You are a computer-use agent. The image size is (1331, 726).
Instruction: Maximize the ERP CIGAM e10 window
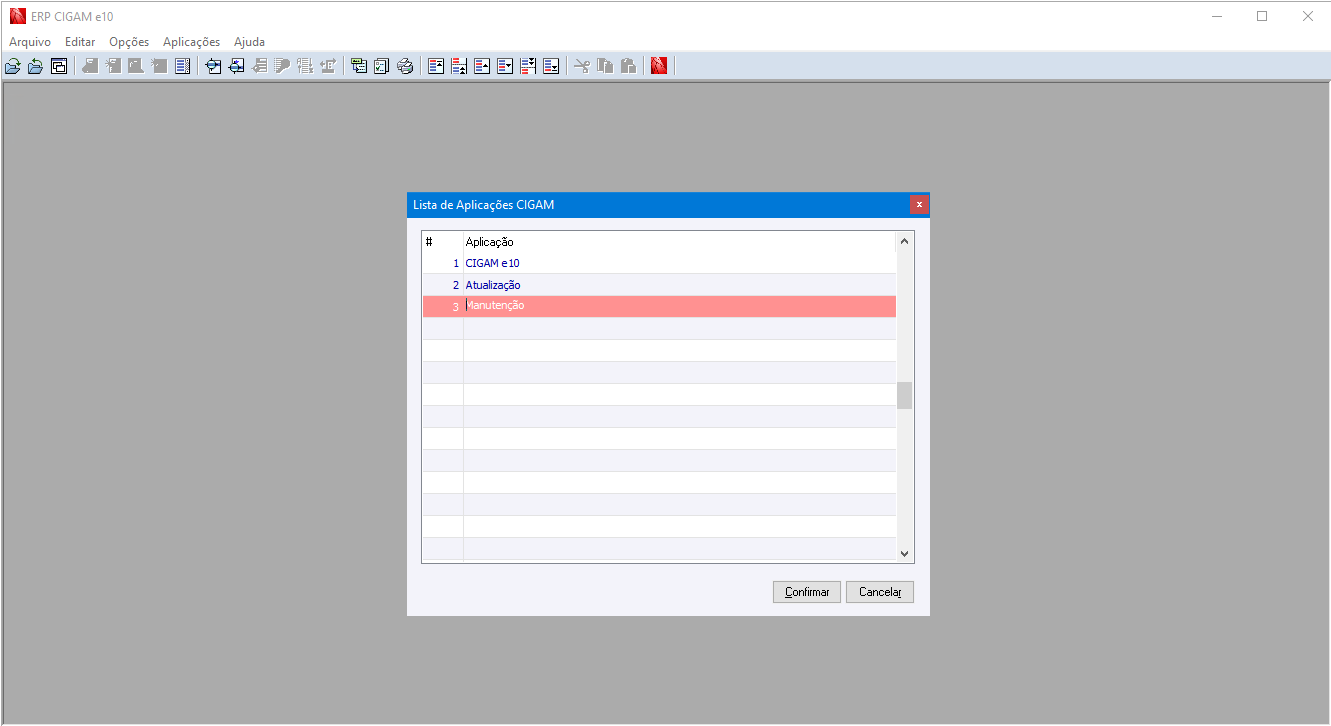pos(1262,16)
